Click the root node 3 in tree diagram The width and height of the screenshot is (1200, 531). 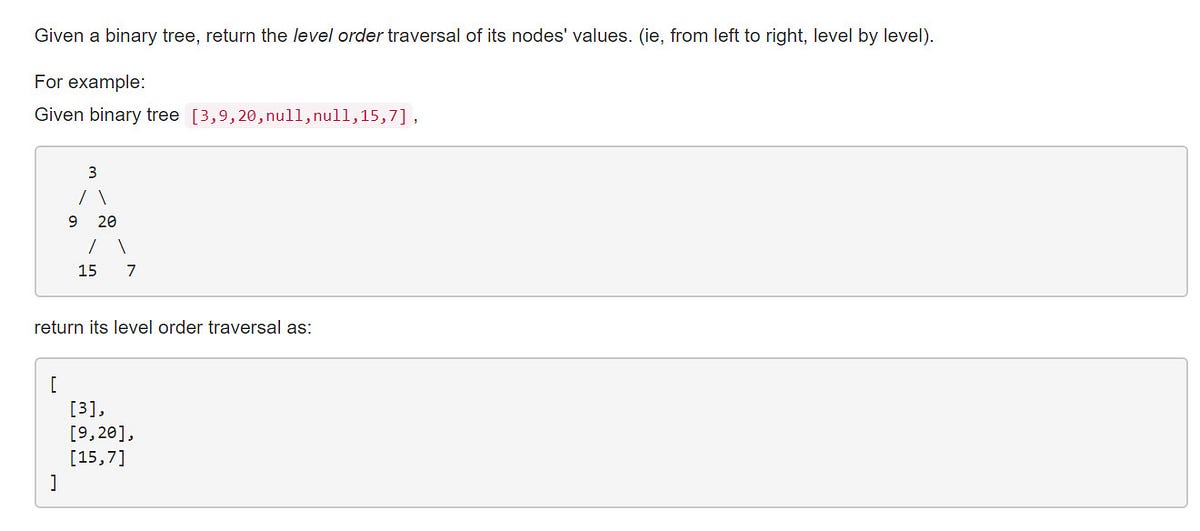92,173
